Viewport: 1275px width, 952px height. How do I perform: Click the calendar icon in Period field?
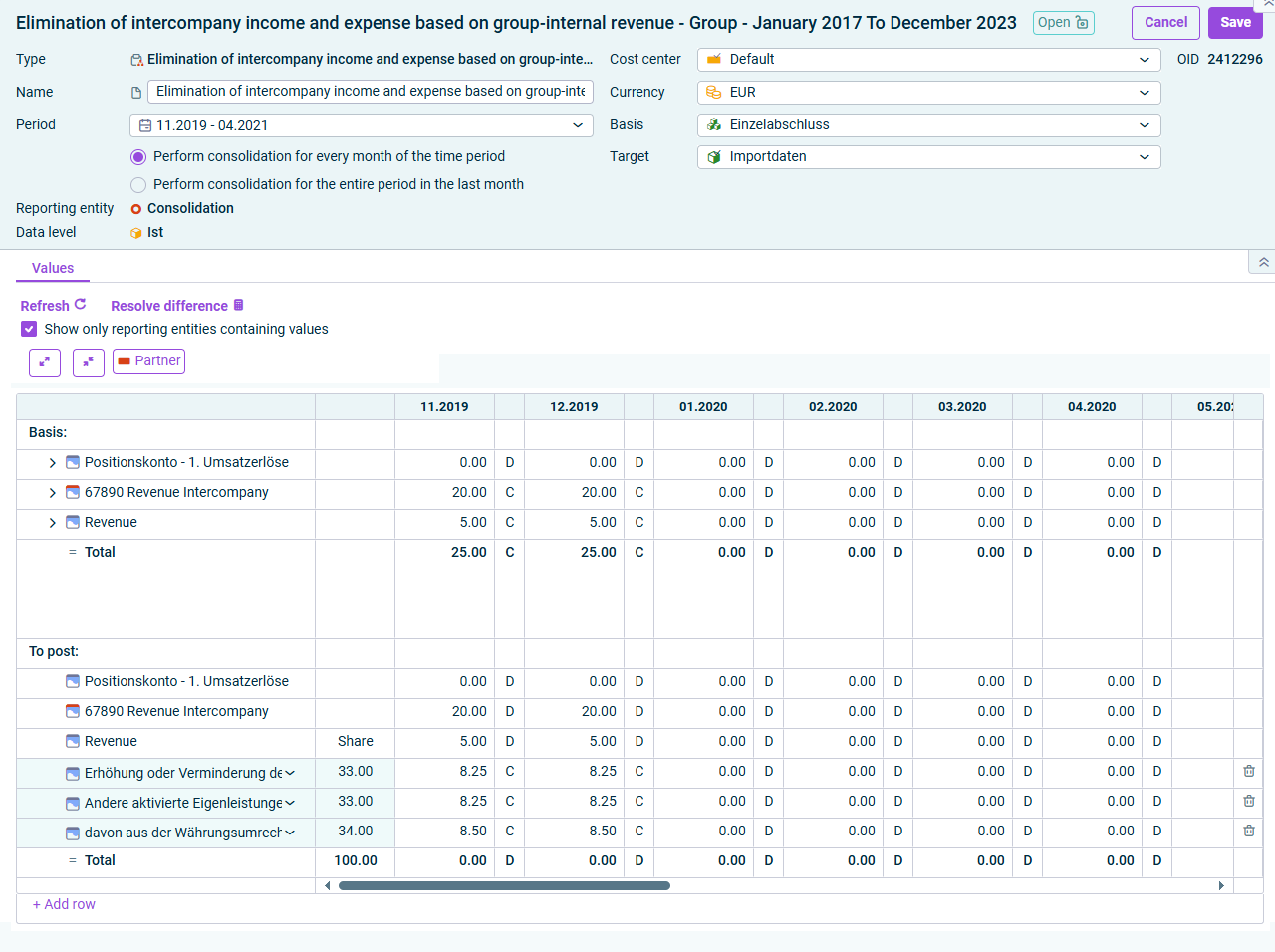coord(145,125)
